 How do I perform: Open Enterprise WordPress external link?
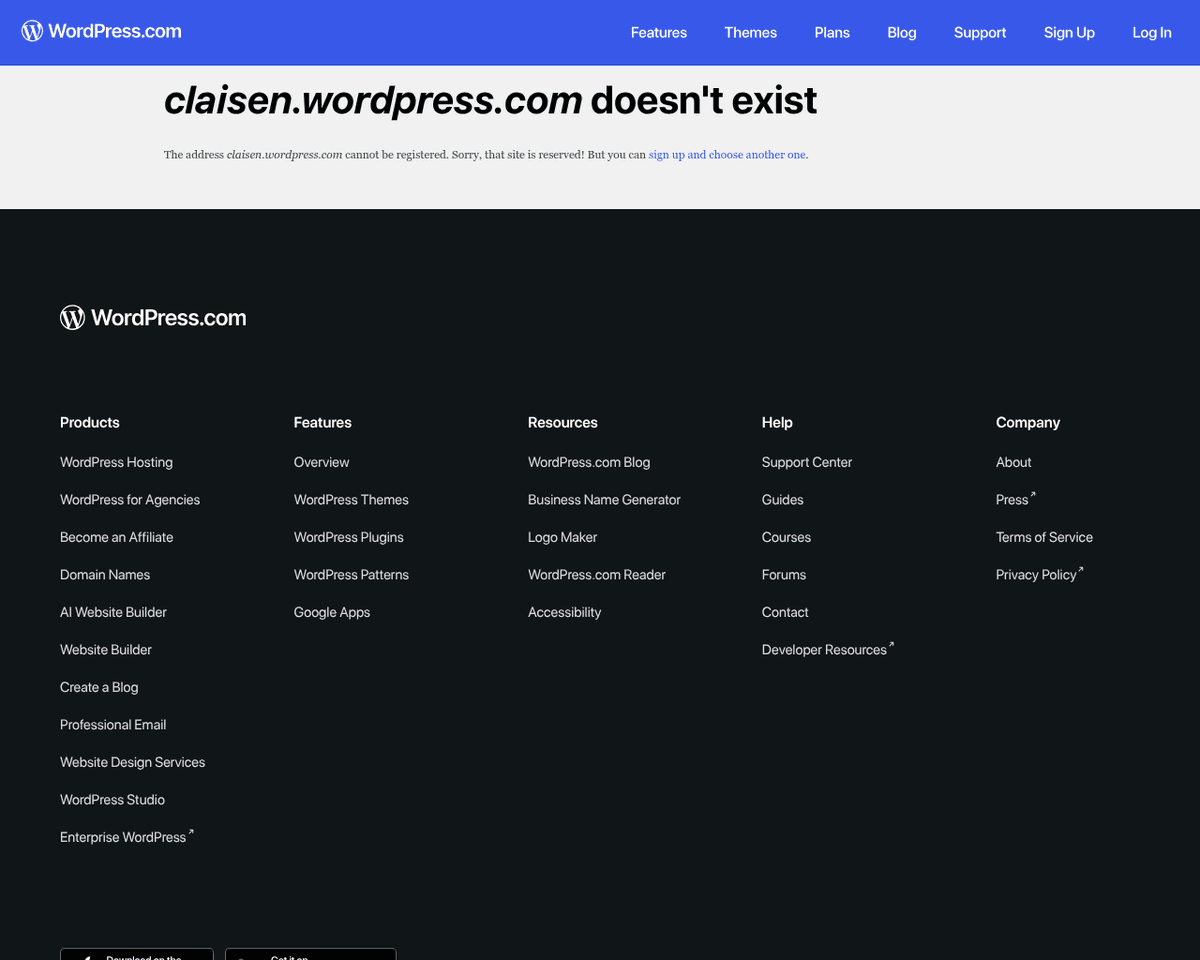(x=124, y=837)
